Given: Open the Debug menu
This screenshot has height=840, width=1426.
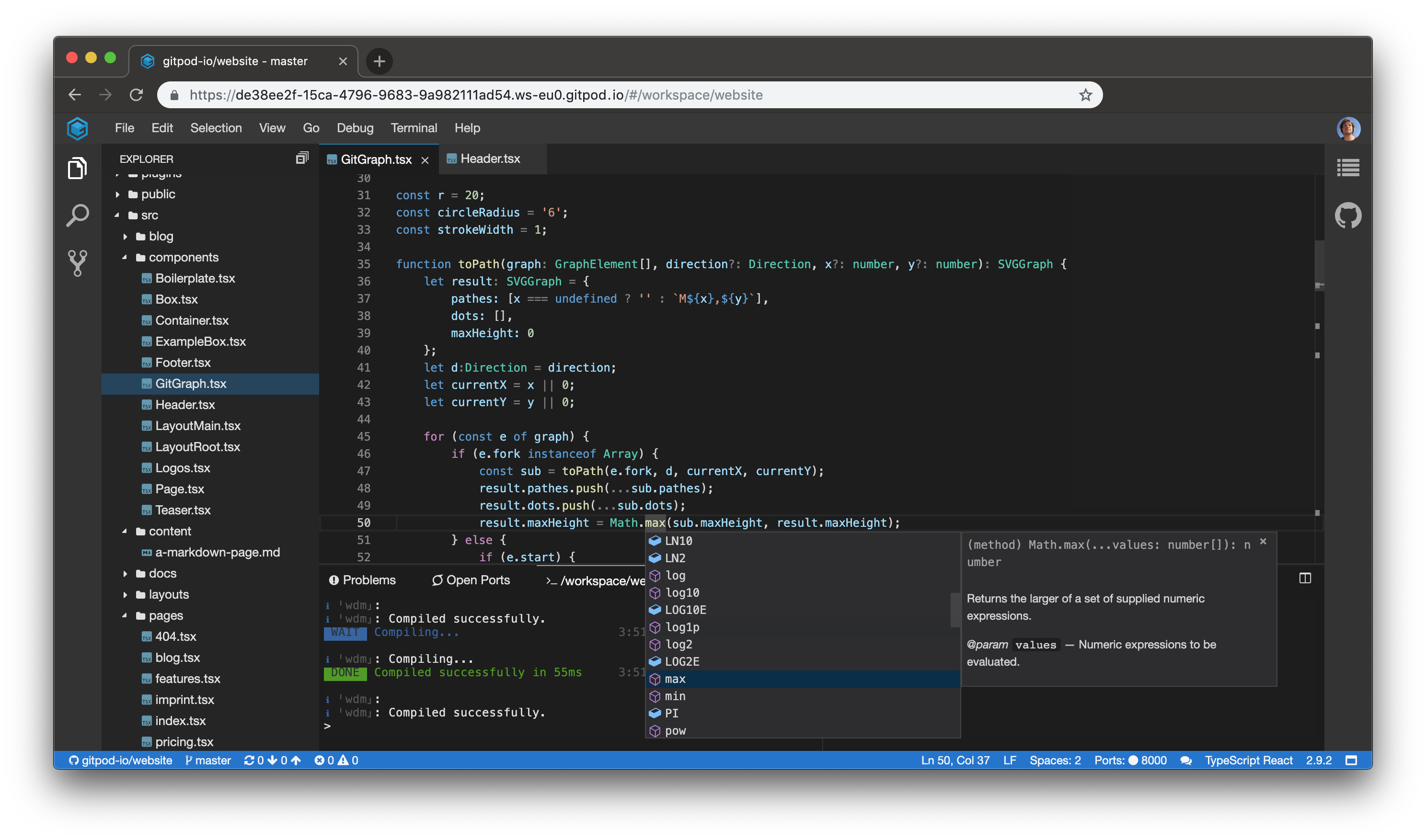Looking at the screenshot, I should click(355, 128).
